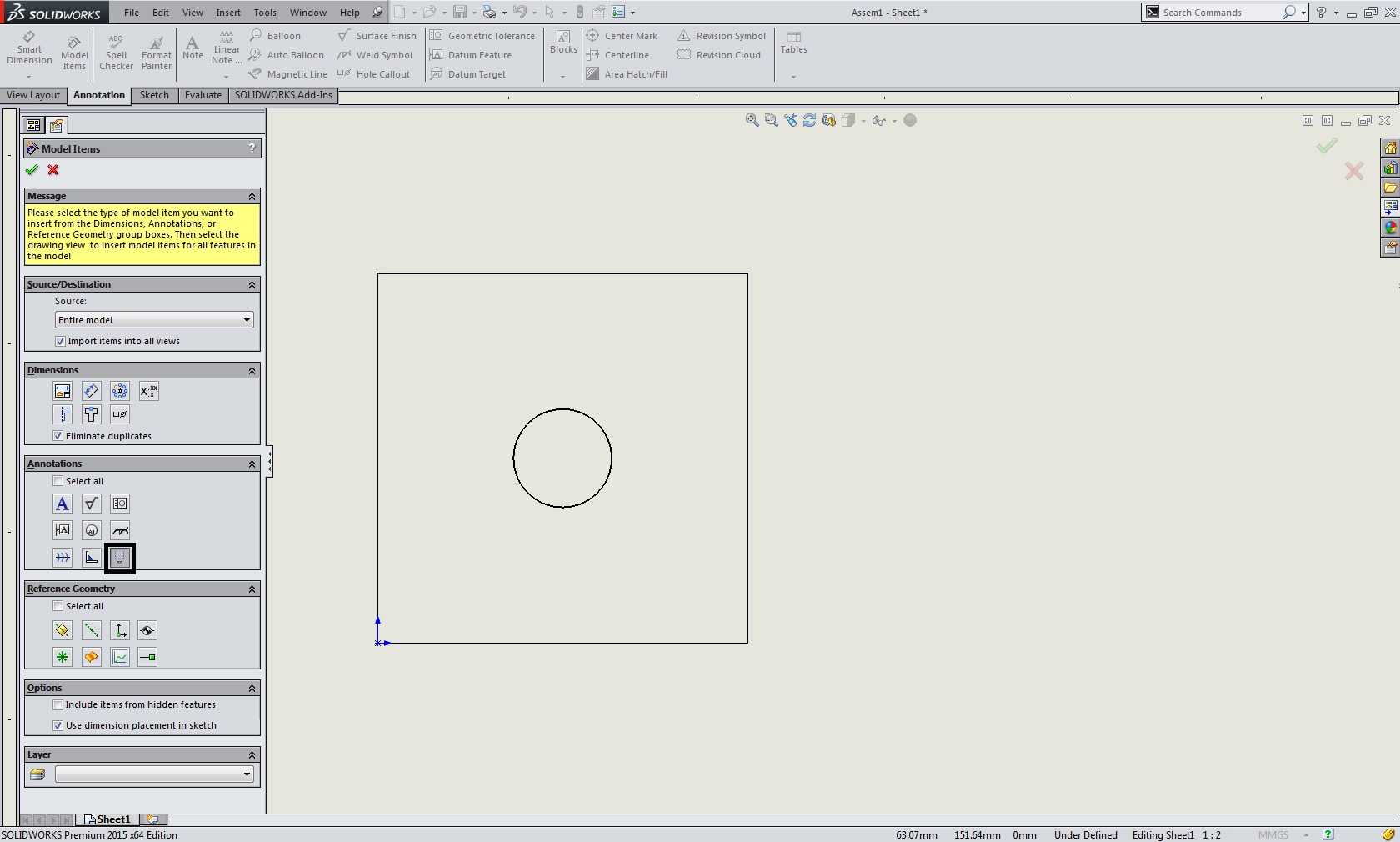Viewport: 1400px width, 842px height.
Task: Open the Layer dropdown list
Action: (154, 774)
